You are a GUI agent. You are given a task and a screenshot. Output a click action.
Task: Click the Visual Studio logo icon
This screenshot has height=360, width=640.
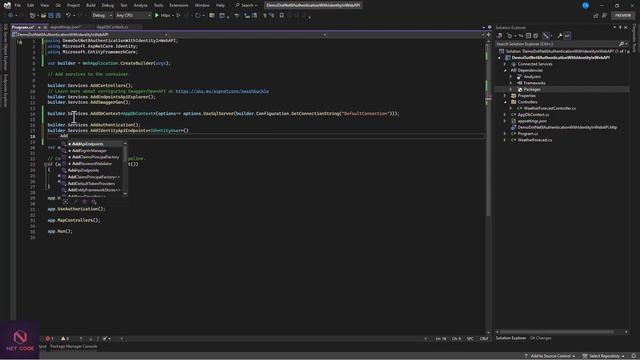coord(7,5)
